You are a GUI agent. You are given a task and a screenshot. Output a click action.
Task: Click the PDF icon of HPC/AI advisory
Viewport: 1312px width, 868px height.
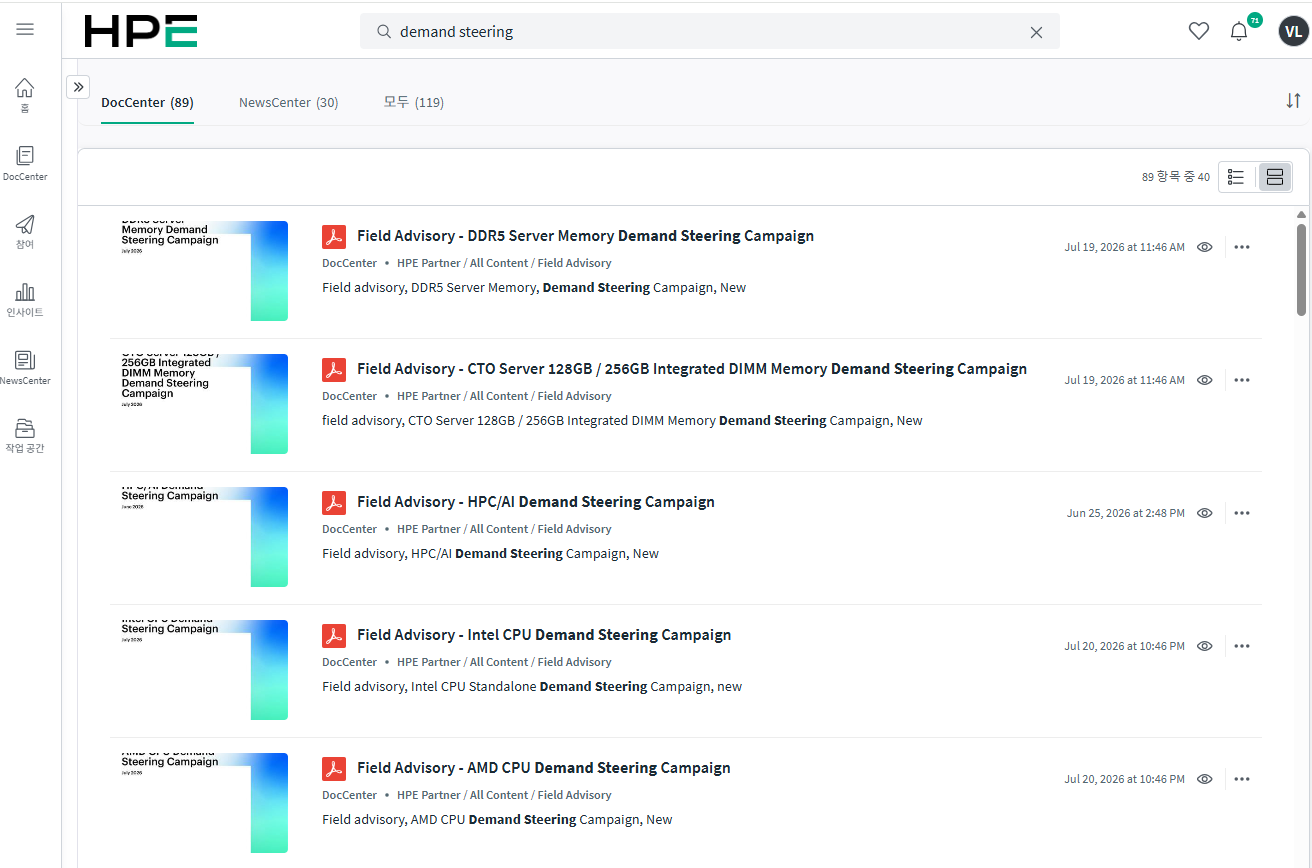pyautogui.click(x=334, y=503)
